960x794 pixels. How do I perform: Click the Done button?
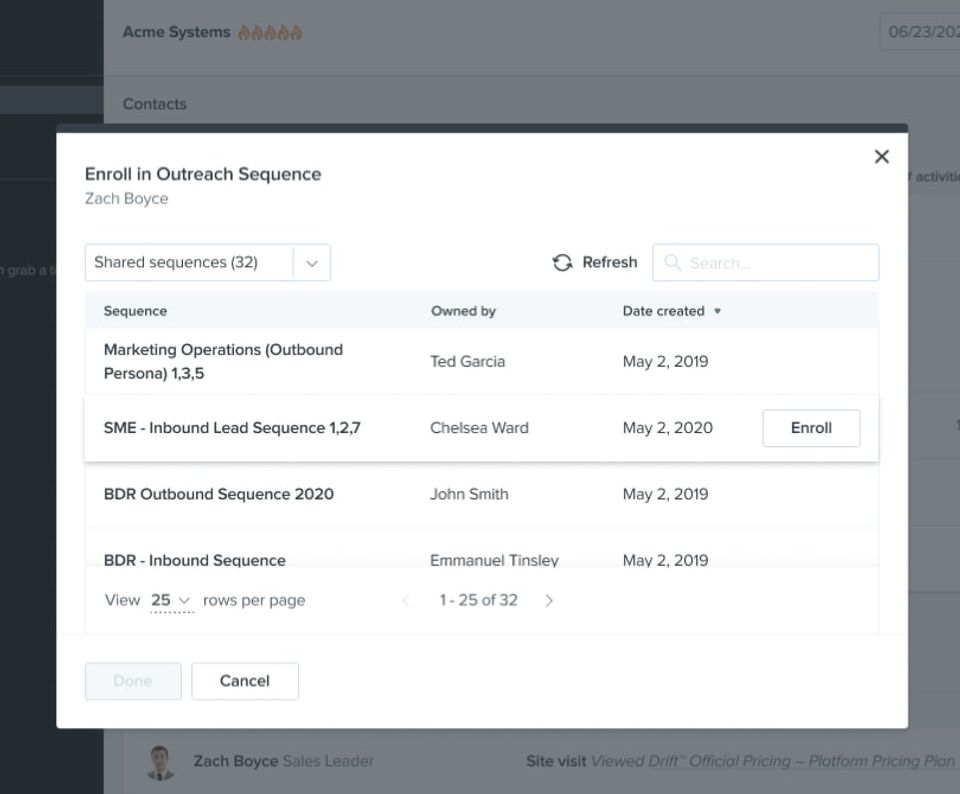[133, 681]
